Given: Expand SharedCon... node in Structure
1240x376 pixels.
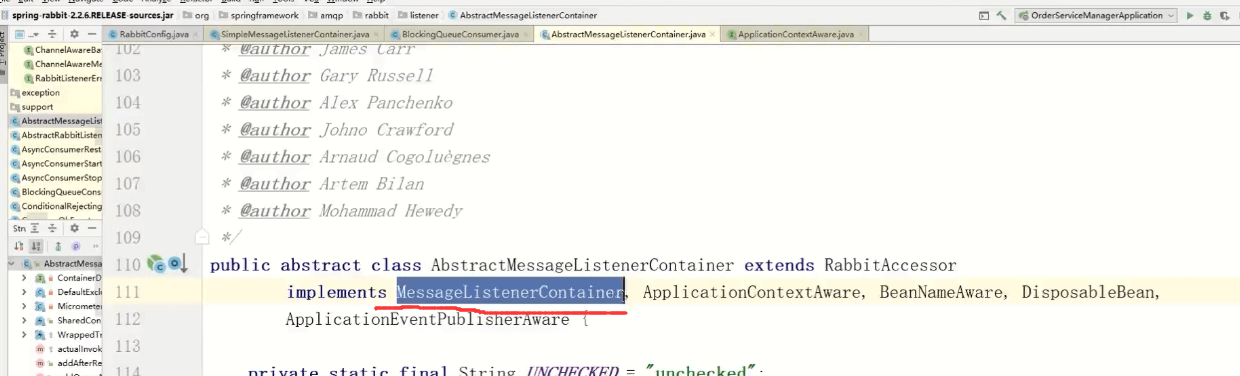Looking at the screenshot, I should tap(25, 320).
